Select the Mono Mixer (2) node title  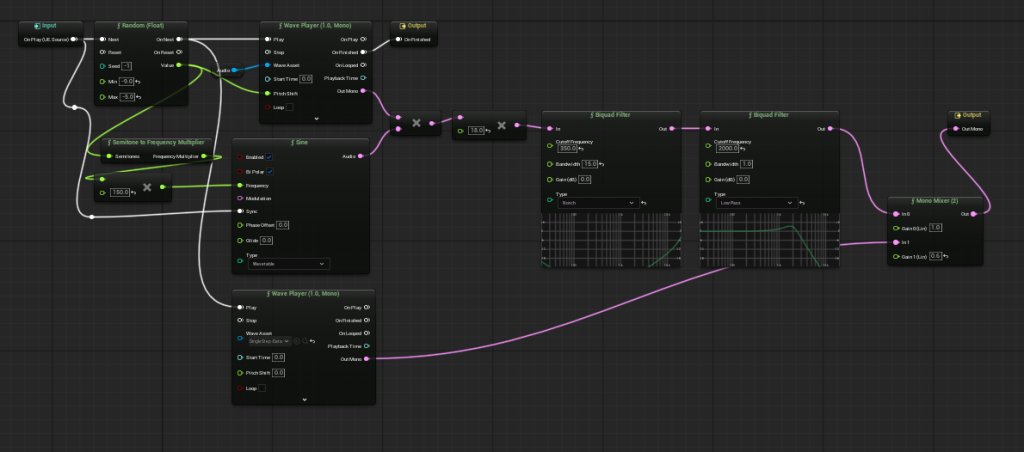pyautogui.click(x=934, y=201)
